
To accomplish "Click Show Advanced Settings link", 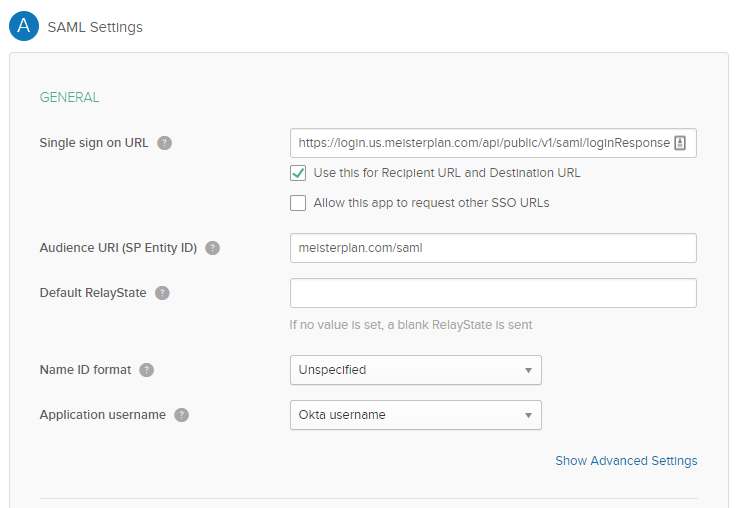I will click(x=626, y=460).
